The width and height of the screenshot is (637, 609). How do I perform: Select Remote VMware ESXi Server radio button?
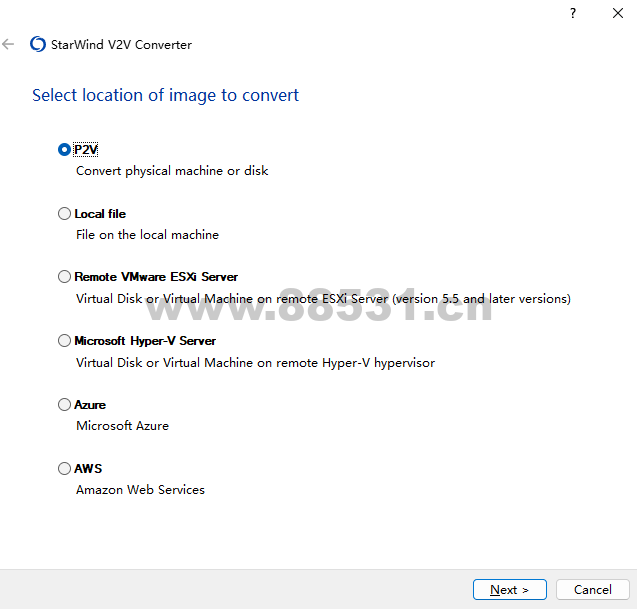coord(65,277)
